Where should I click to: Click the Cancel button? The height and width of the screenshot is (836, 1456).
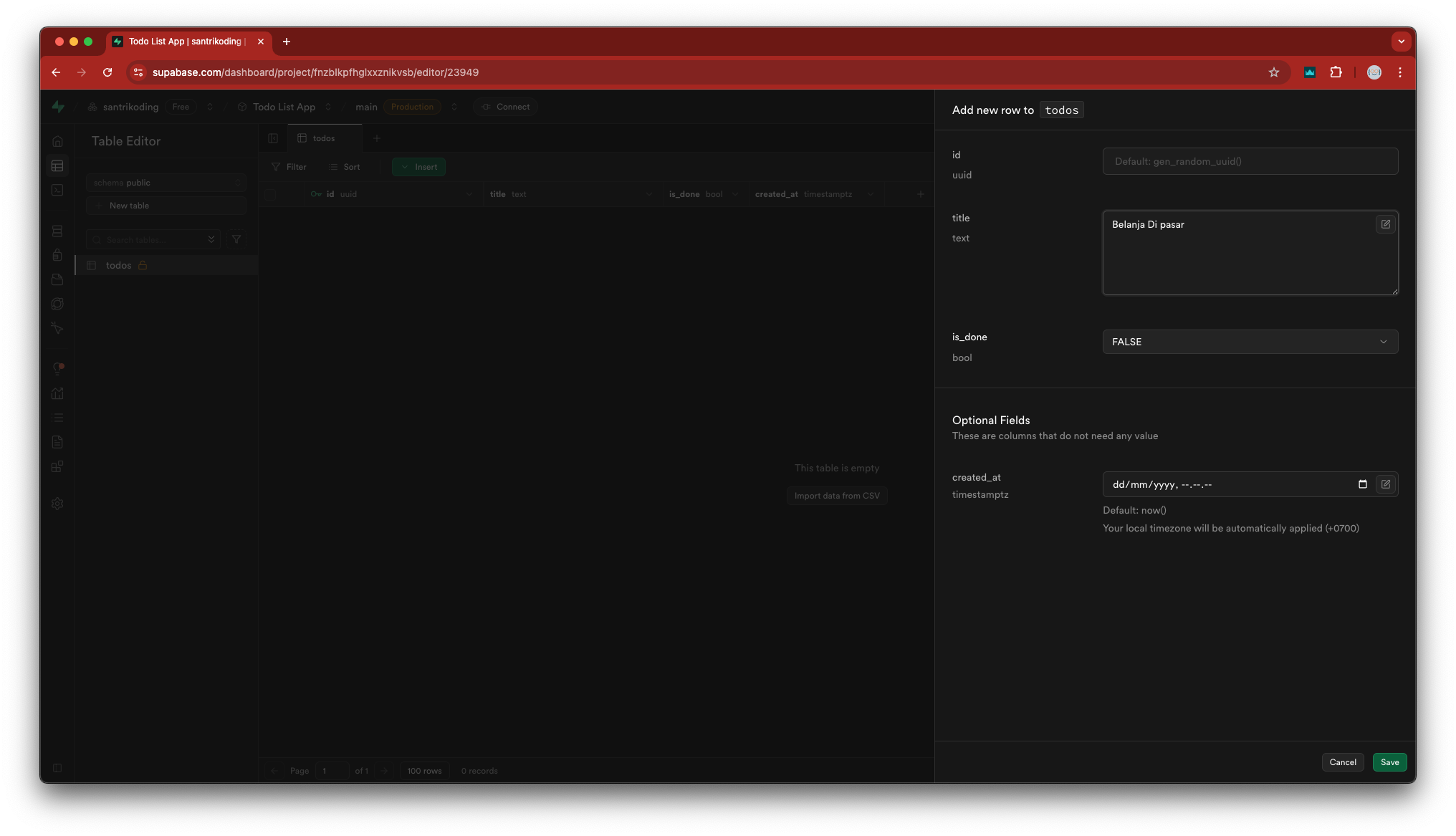click(x=1342, y=762)
